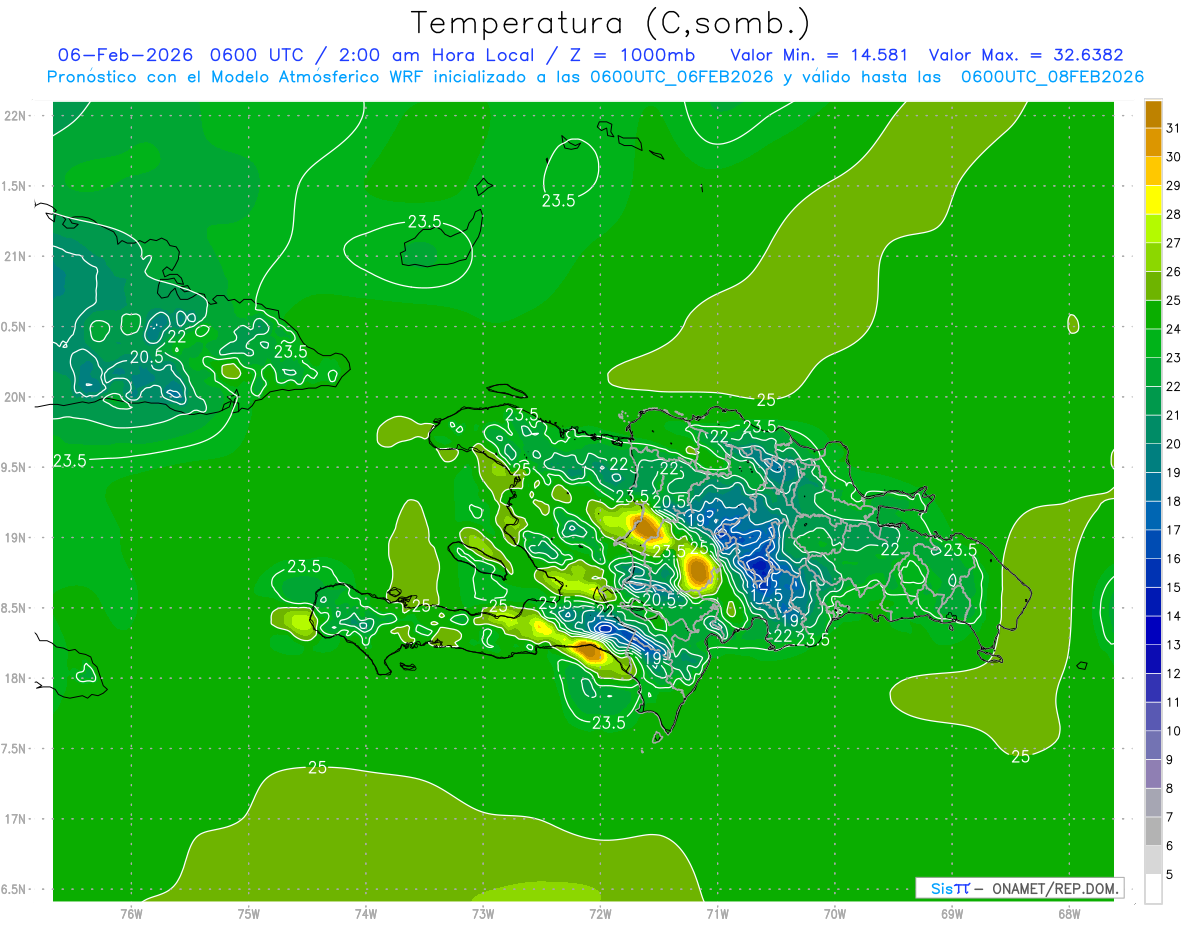This screenshot has width=1200, height=927.
Task: Click the initialization time "0600UTC_06FEB2026"
Action: tap(682, 76)
